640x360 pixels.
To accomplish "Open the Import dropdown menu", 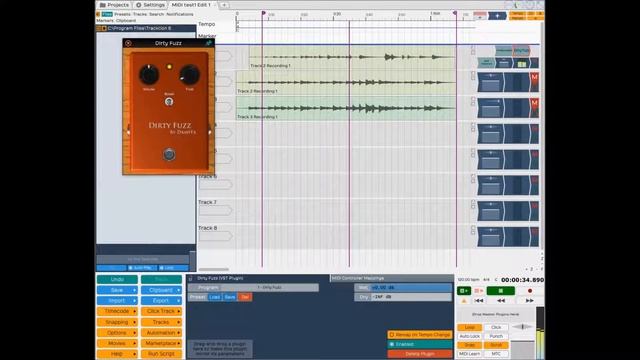I will (x=117, y=301).
